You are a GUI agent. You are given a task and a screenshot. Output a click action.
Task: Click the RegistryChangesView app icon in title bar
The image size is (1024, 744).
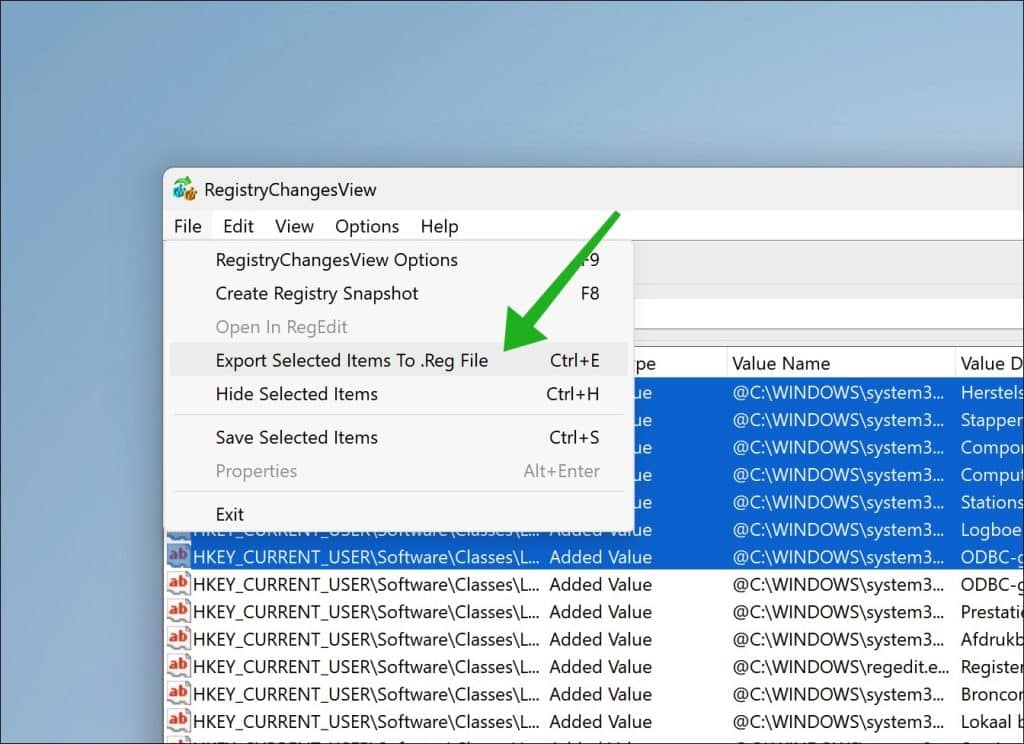185,188
